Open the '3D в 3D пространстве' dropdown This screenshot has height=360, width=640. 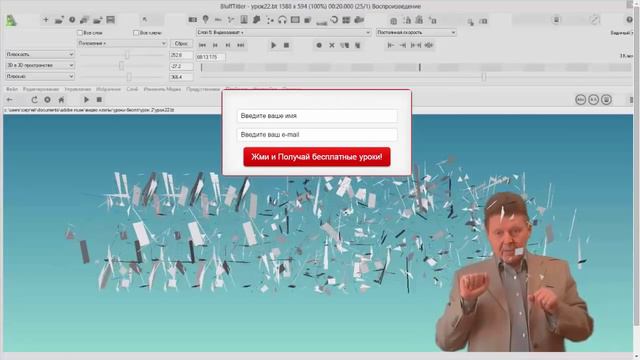click(40, 65)
